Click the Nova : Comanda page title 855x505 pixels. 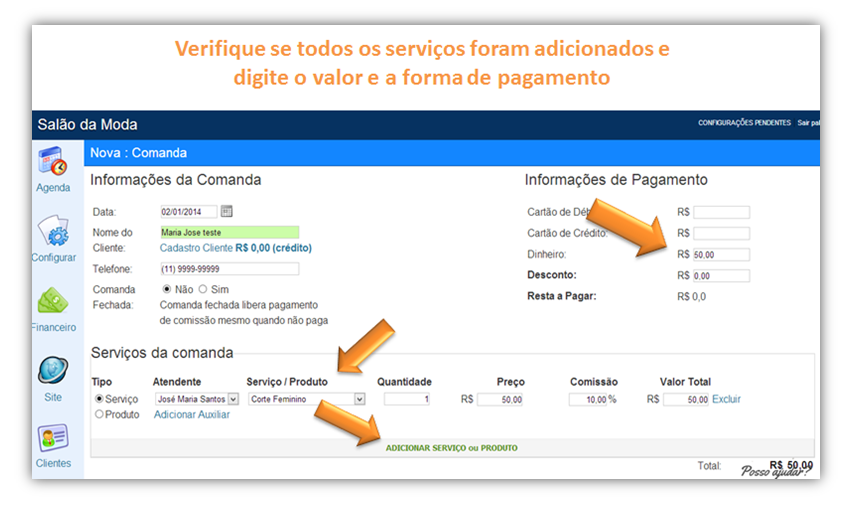139,153
